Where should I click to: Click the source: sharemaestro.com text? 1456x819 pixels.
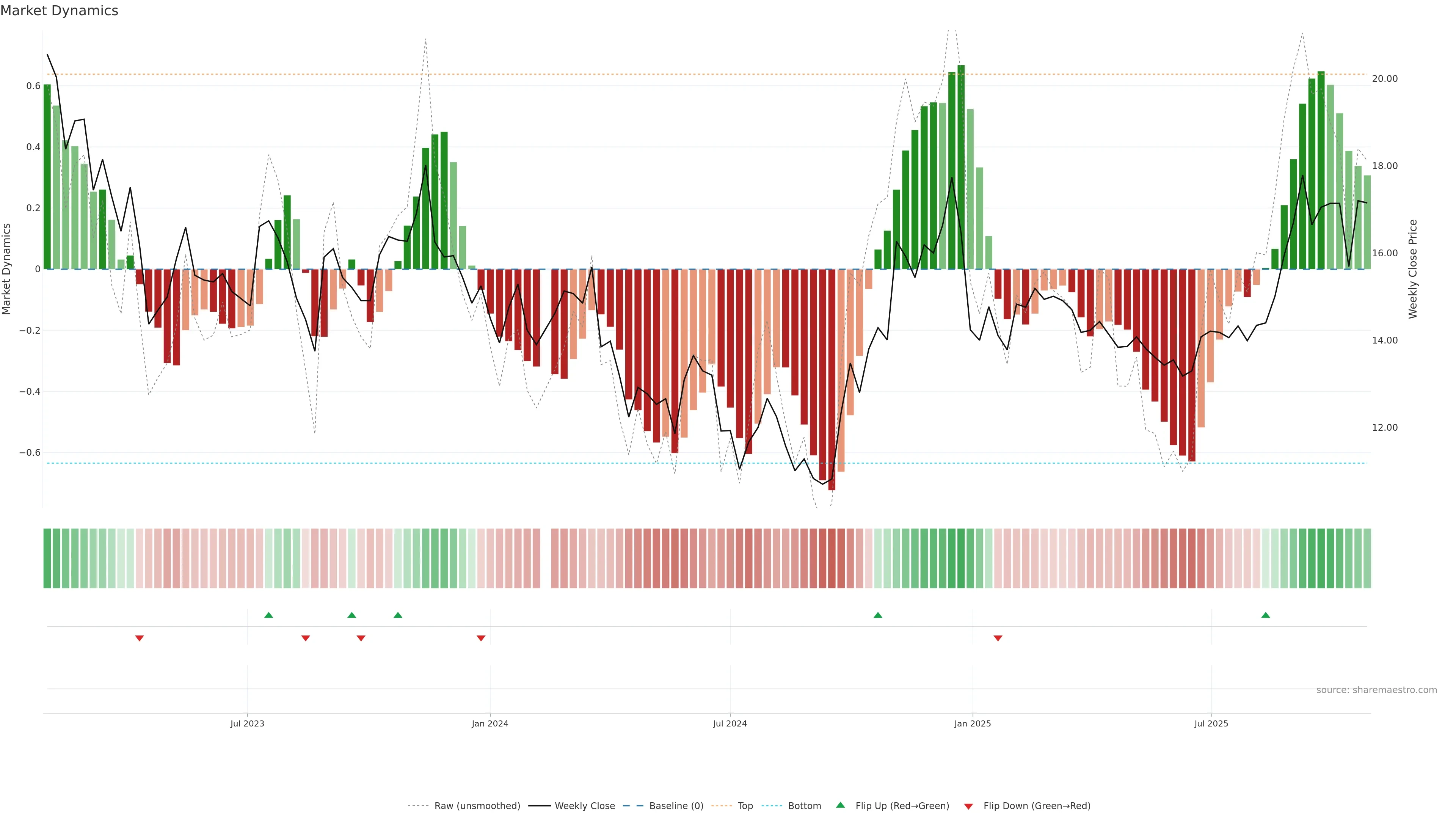1376,690
